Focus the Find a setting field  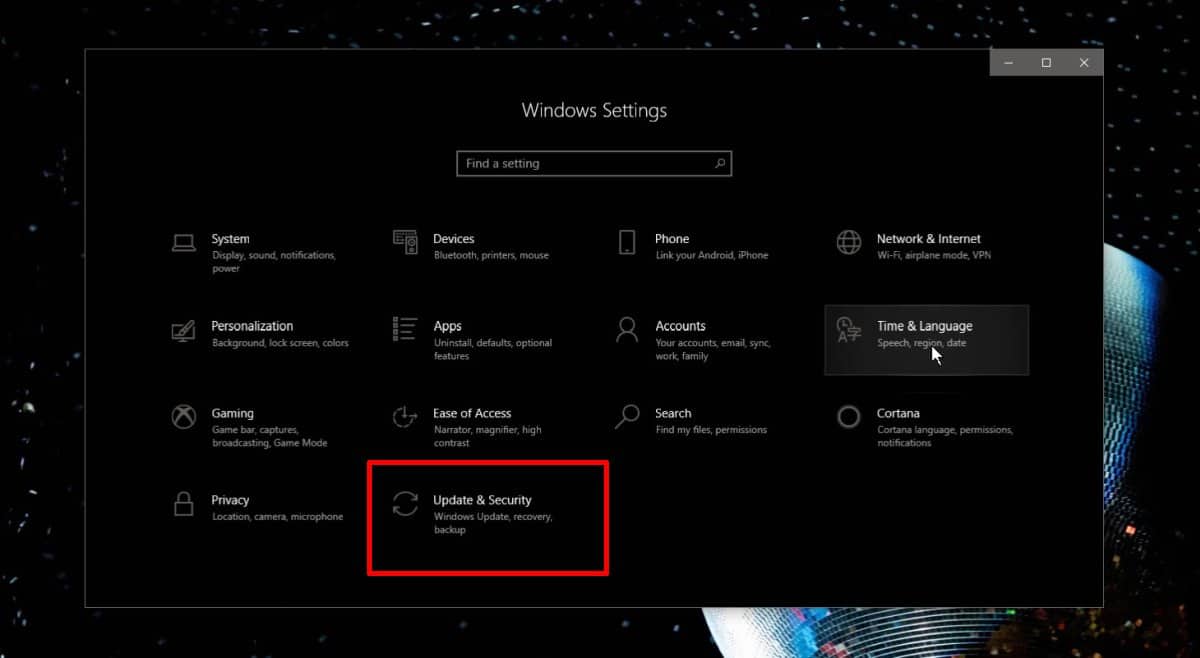point(594,163)
